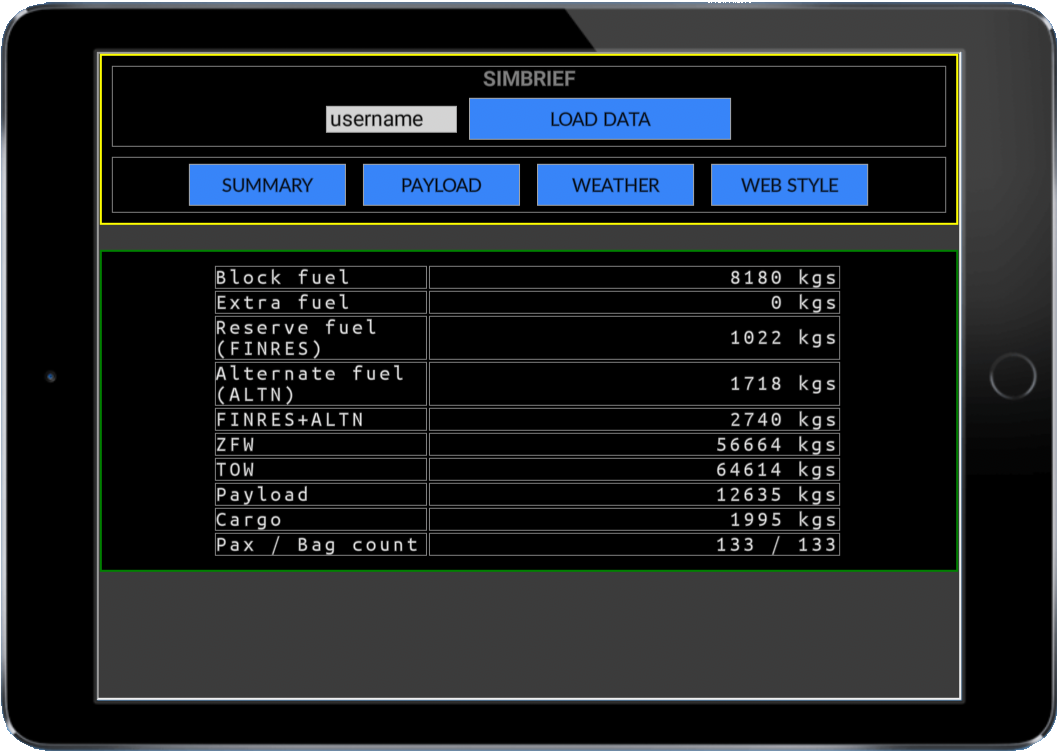Viewport: 1057px width, 751px height.
Task: Click the SIMBRIEF header title
Action: point(529,79)
